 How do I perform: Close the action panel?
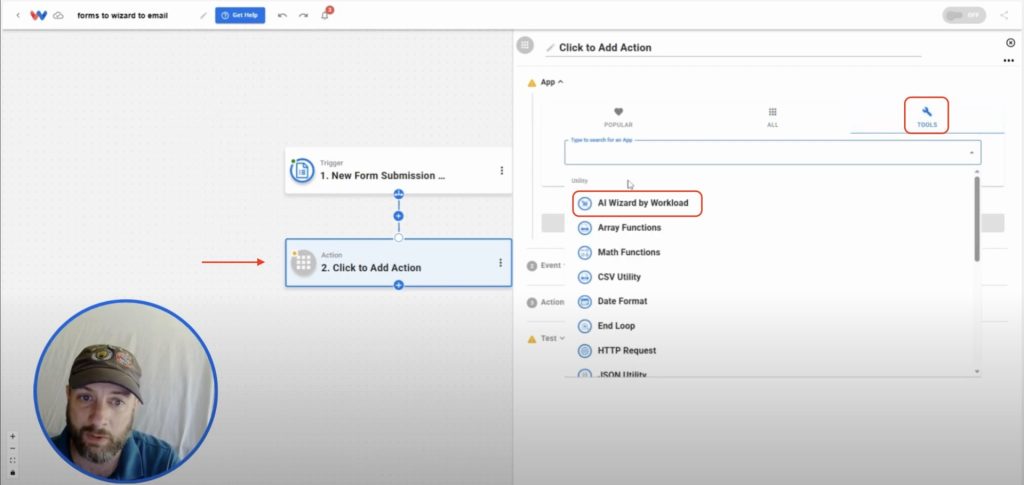click(x=1010, y=43)
